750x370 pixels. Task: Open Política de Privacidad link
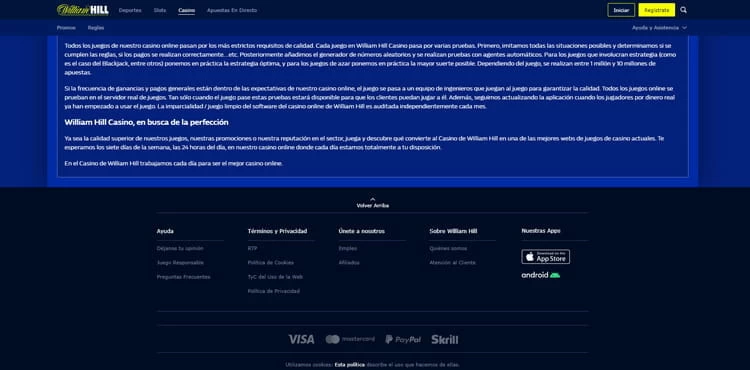pos(274,291)
